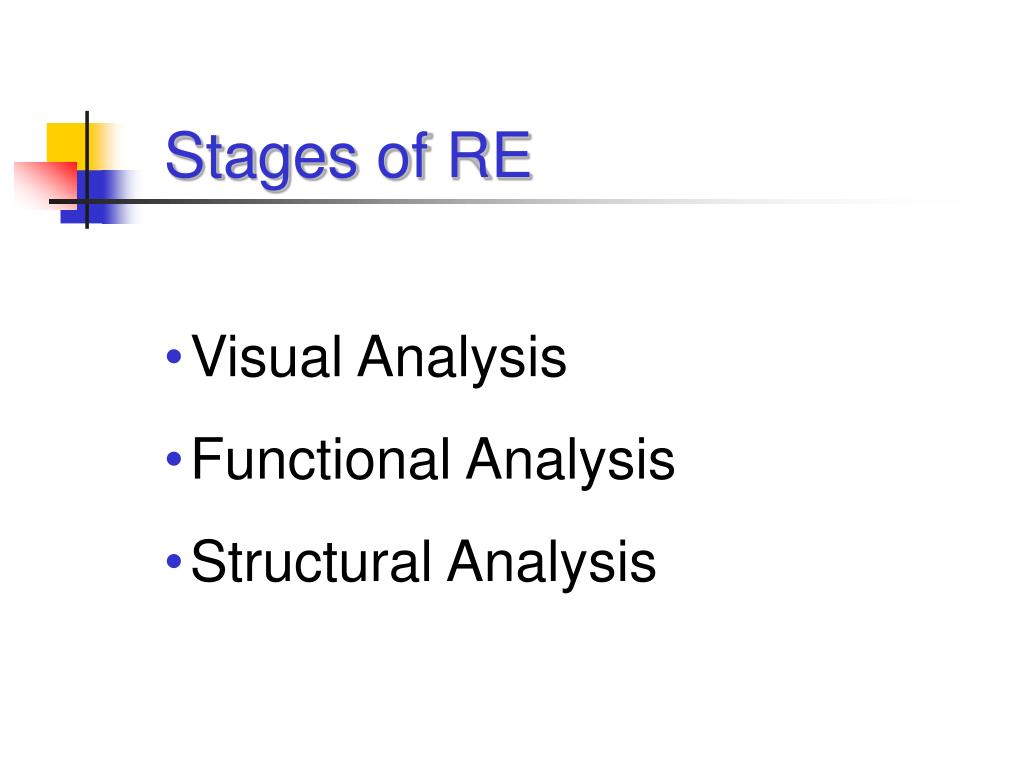Click "Analysis" in the Visual Analysis bullet
This screenshot has width=1024, height=768.
click(x=462, y=360)
